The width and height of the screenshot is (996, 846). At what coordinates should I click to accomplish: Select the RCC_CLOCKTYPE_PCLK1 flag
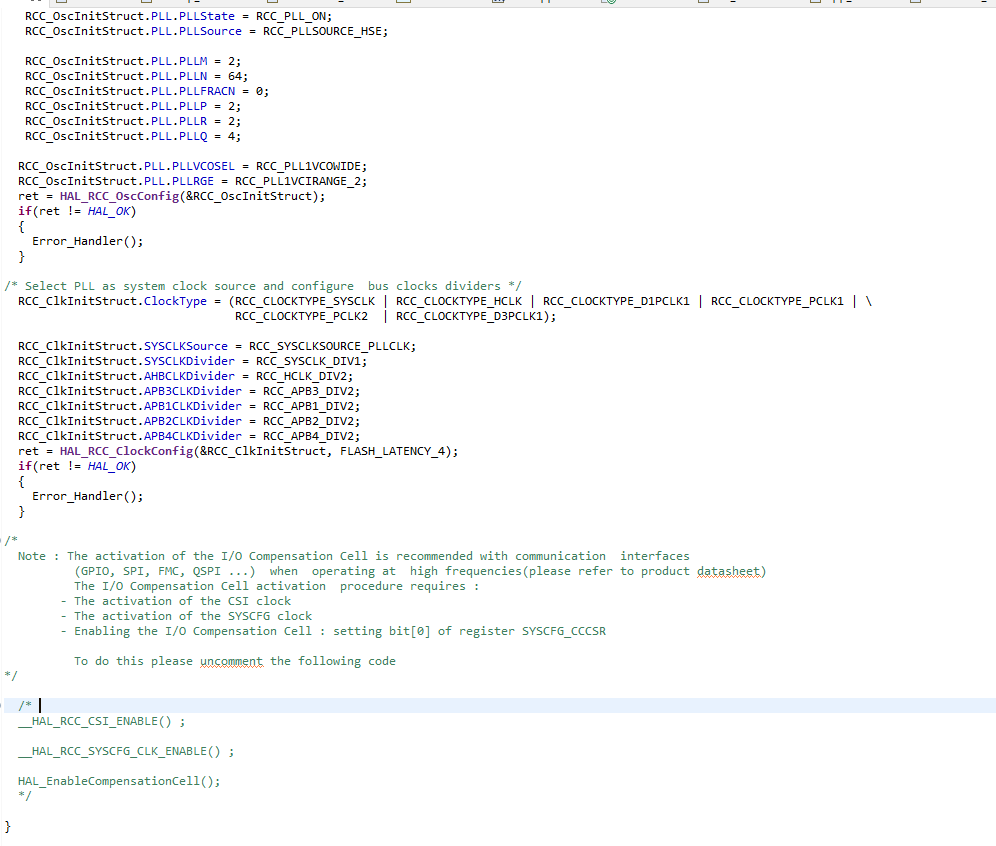[x=777, y=301]
